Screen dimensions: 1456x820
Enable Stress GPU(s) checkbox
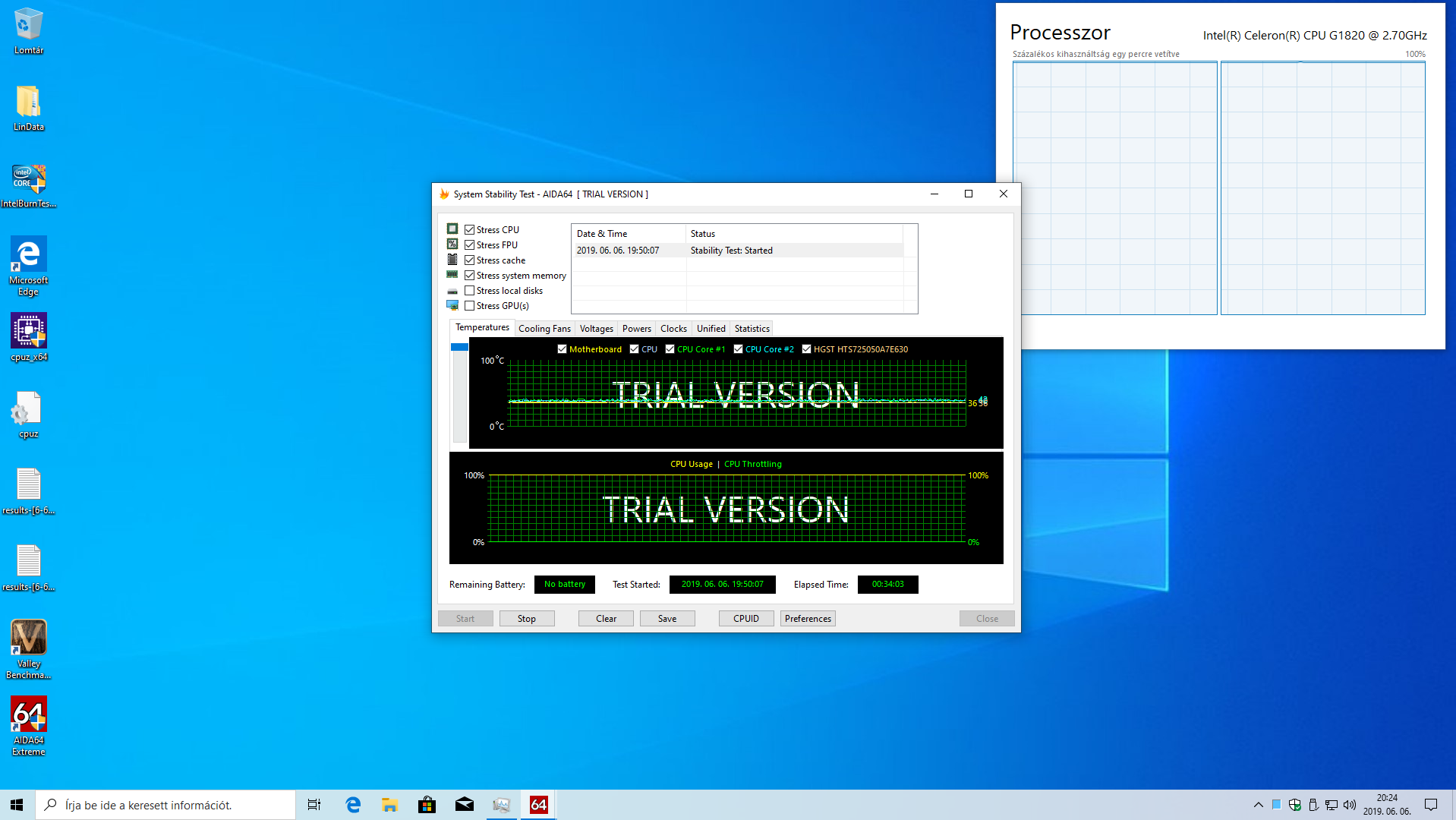[x=470, y=305]
